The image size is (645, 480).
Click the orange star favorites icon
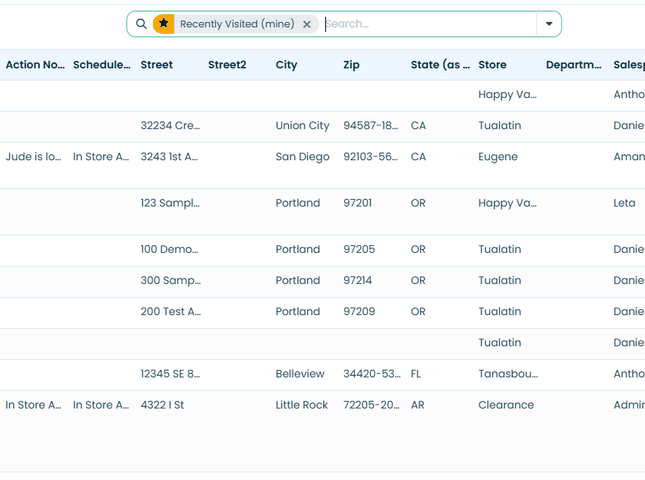164,24
